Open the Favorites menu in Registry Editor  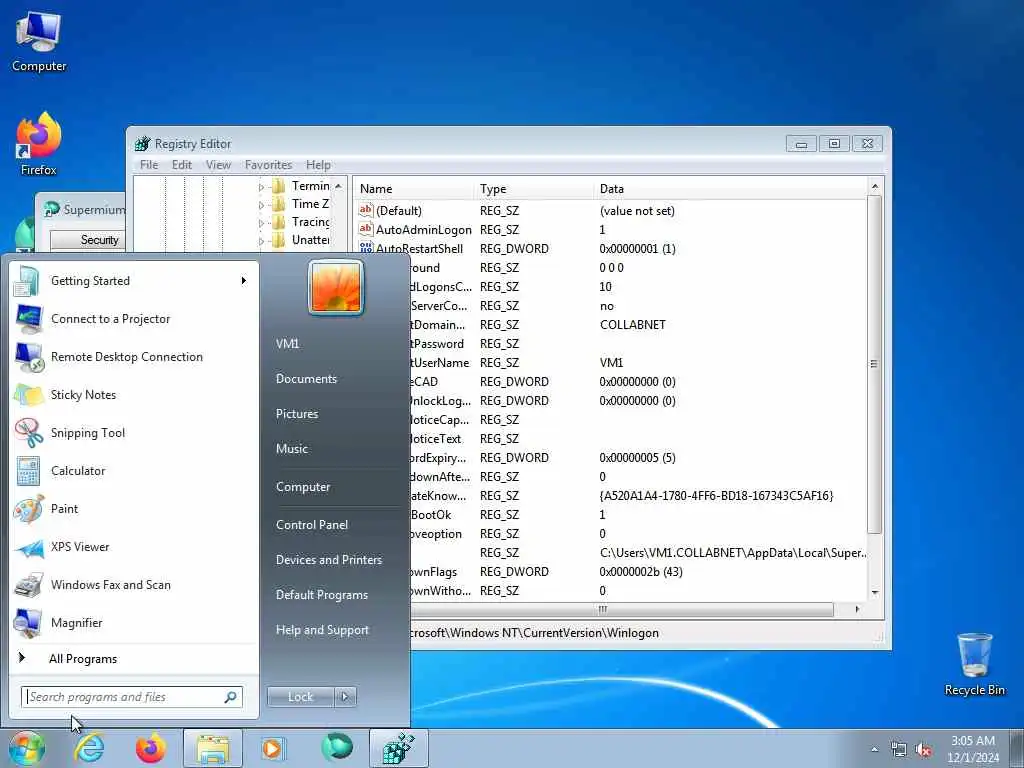pyautogui.click(x=268, y=165)
